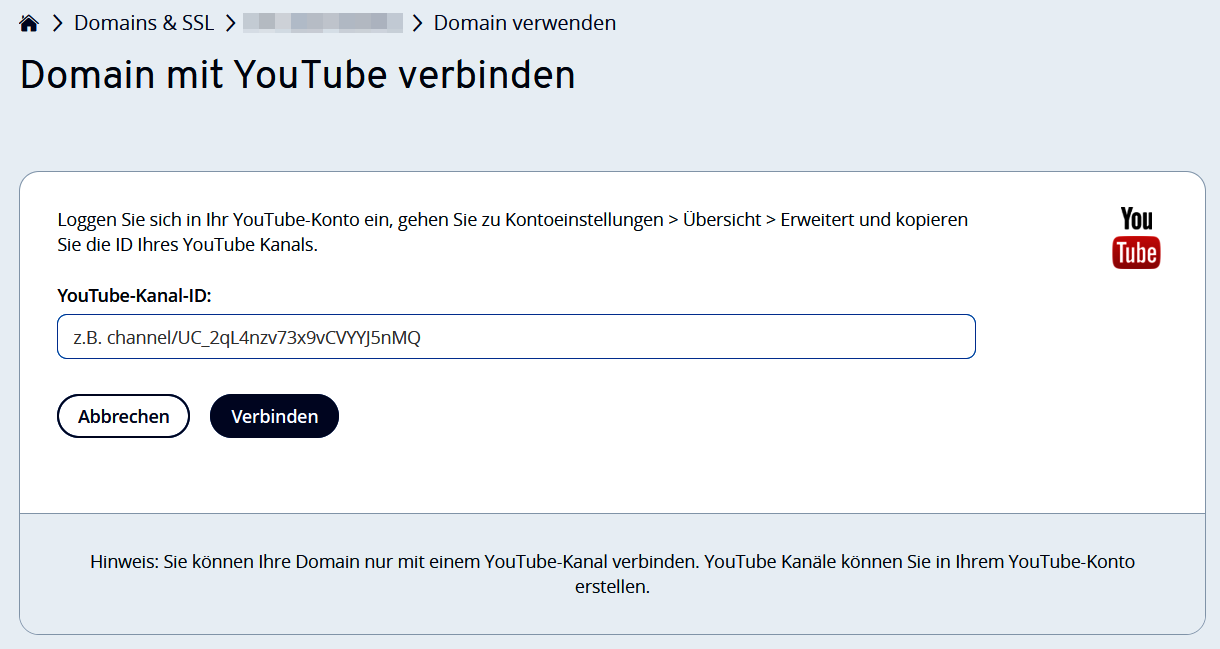Click the home icon in the breadcrumb
Screen dimensions: 1220x649
[x=28, y=21]
